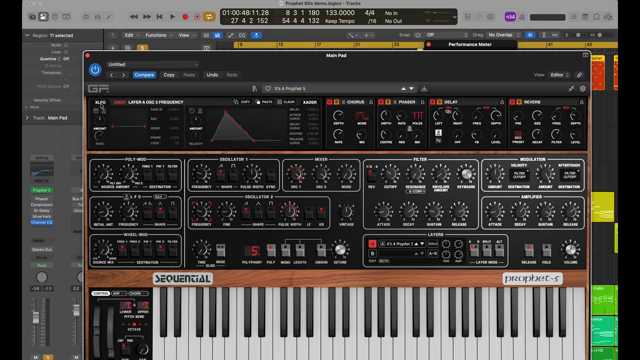Screen dimensions: 640x360
Task: Click the Undo button in plugin header
Action: click(x=212, y=75)
